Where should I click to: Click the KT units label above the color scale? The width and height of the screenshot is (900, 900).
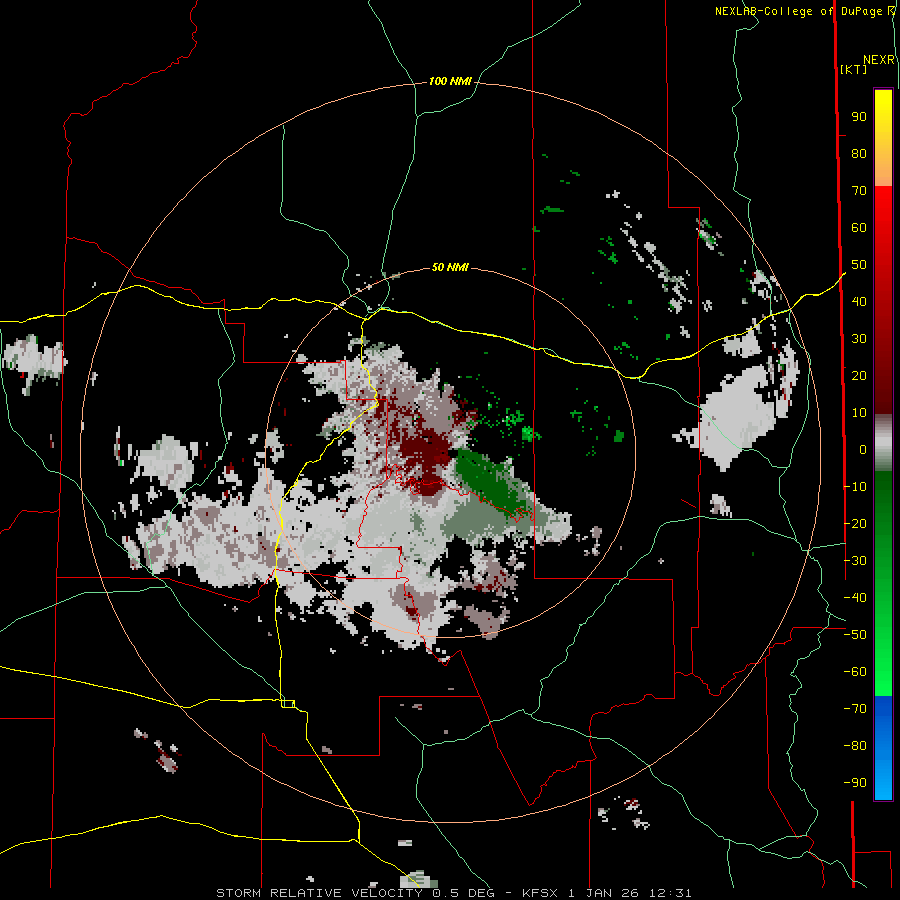click(x=854, y=69)
